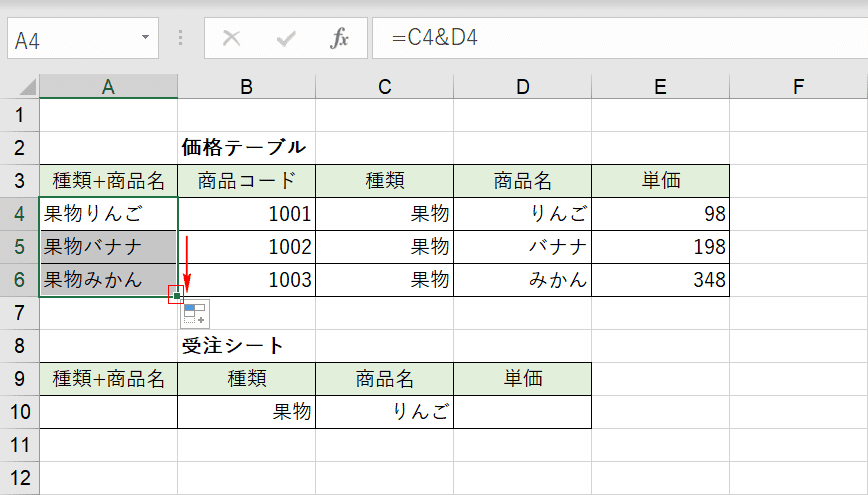Viewport: 868px width, 495px height.
Task: Click the Name Box showing A4
Action: [83, 38]
